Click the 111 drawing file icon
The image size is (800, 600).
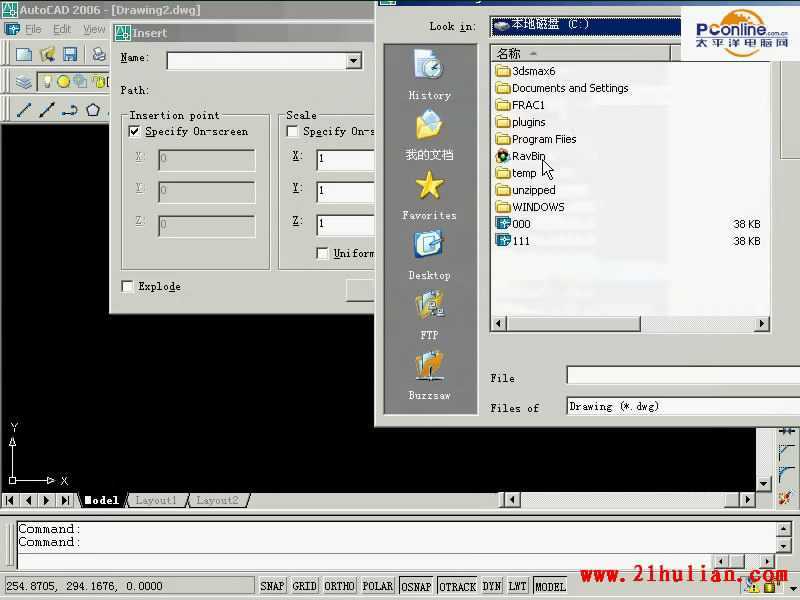click(503, 240)
